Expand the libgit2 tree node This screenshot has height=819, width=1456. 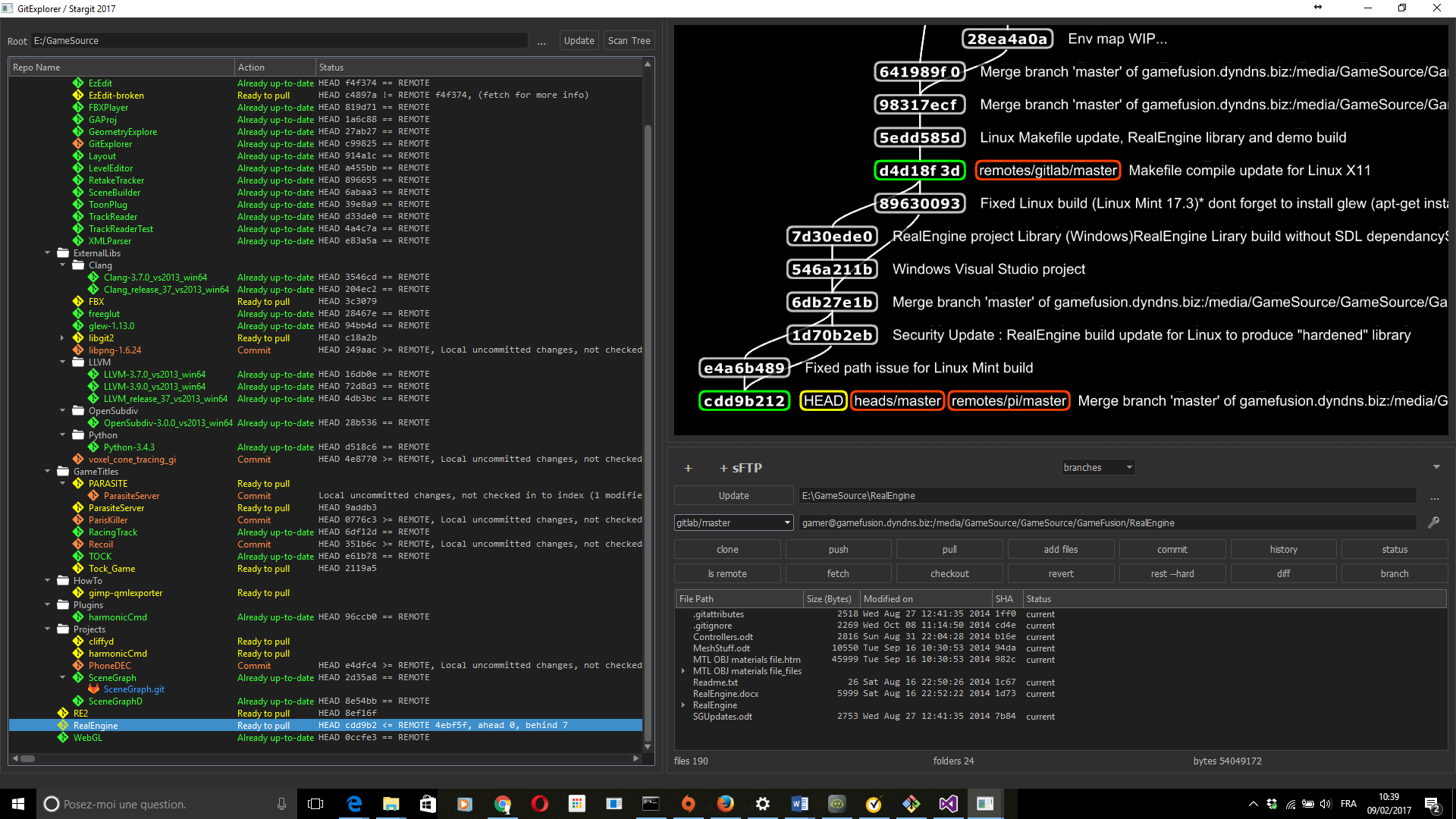(63, 338)
